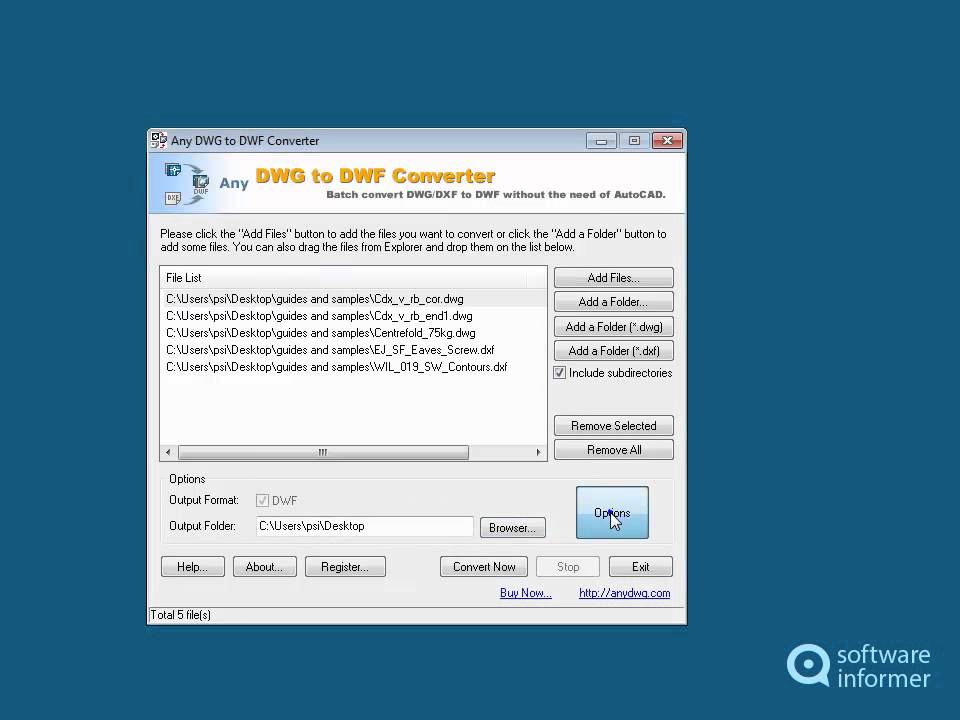Viewport: 960px width, 720px height.
Task: Click the file list scroll right arrow
Action: click(538, 452)
